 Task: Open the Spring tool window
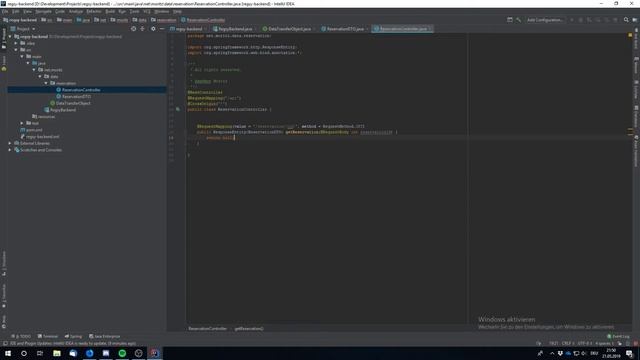click(73, 336)
